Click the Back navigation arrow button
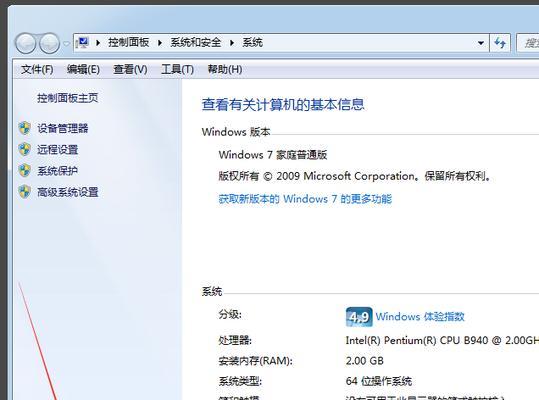Image resolution: width=539 pixels, height=400 pixels. click(x=25, y=43)
